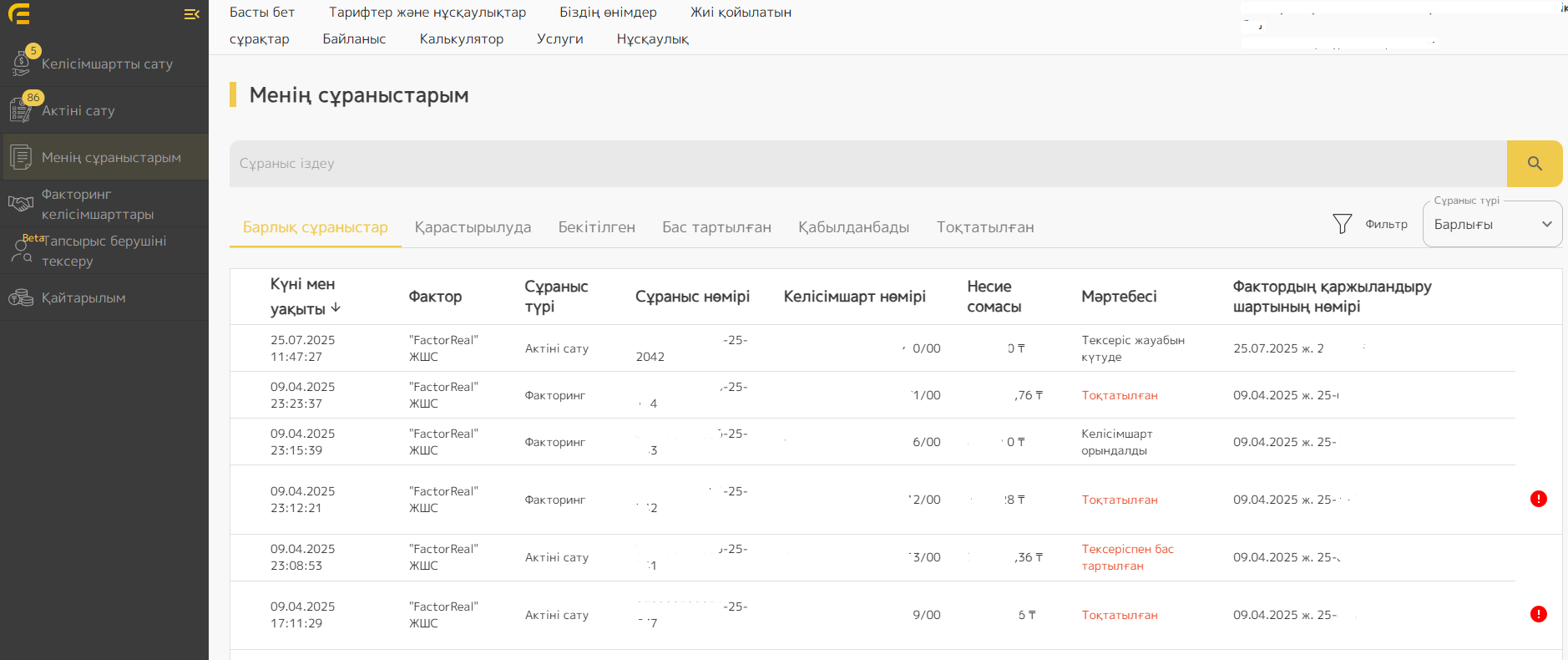Click the Келісімшарт нөмірі column header
The height and width of the screenshot is (660, 1568).
[x=854, y=297]
